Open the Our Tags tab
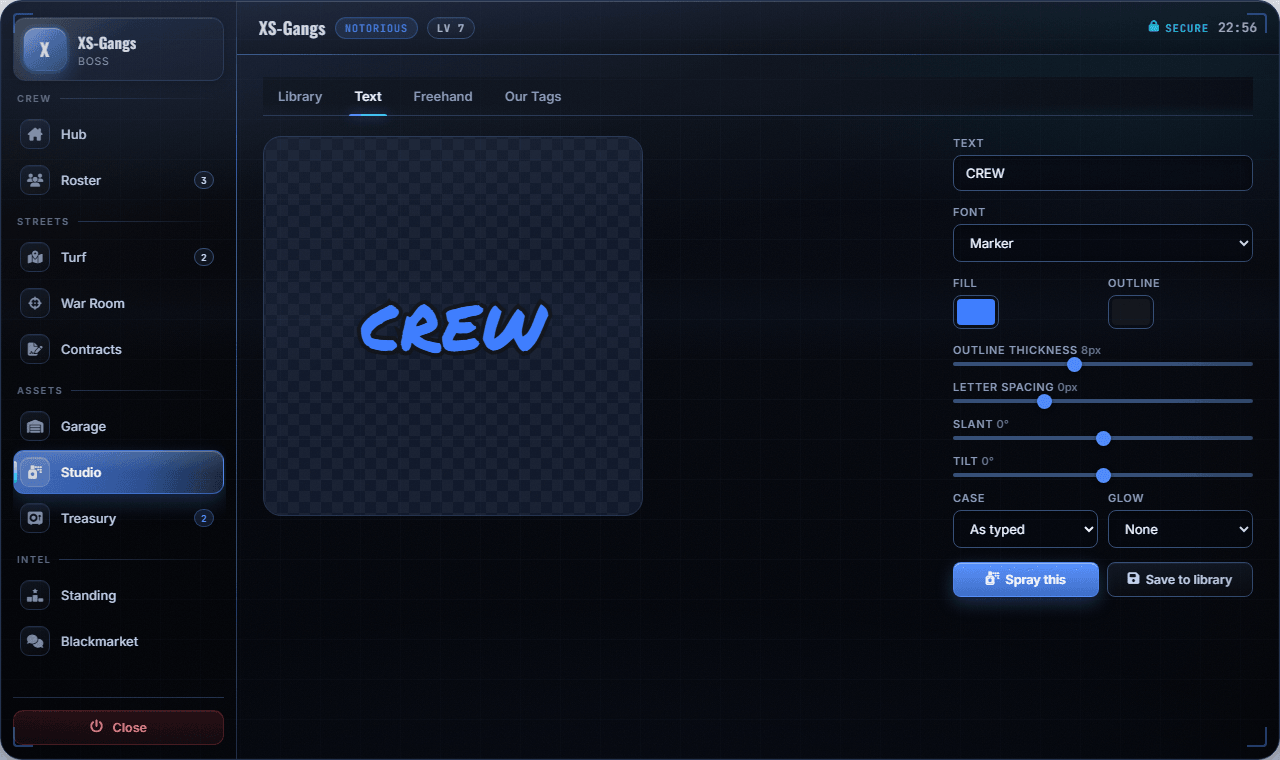 click(x=533, y=97)
